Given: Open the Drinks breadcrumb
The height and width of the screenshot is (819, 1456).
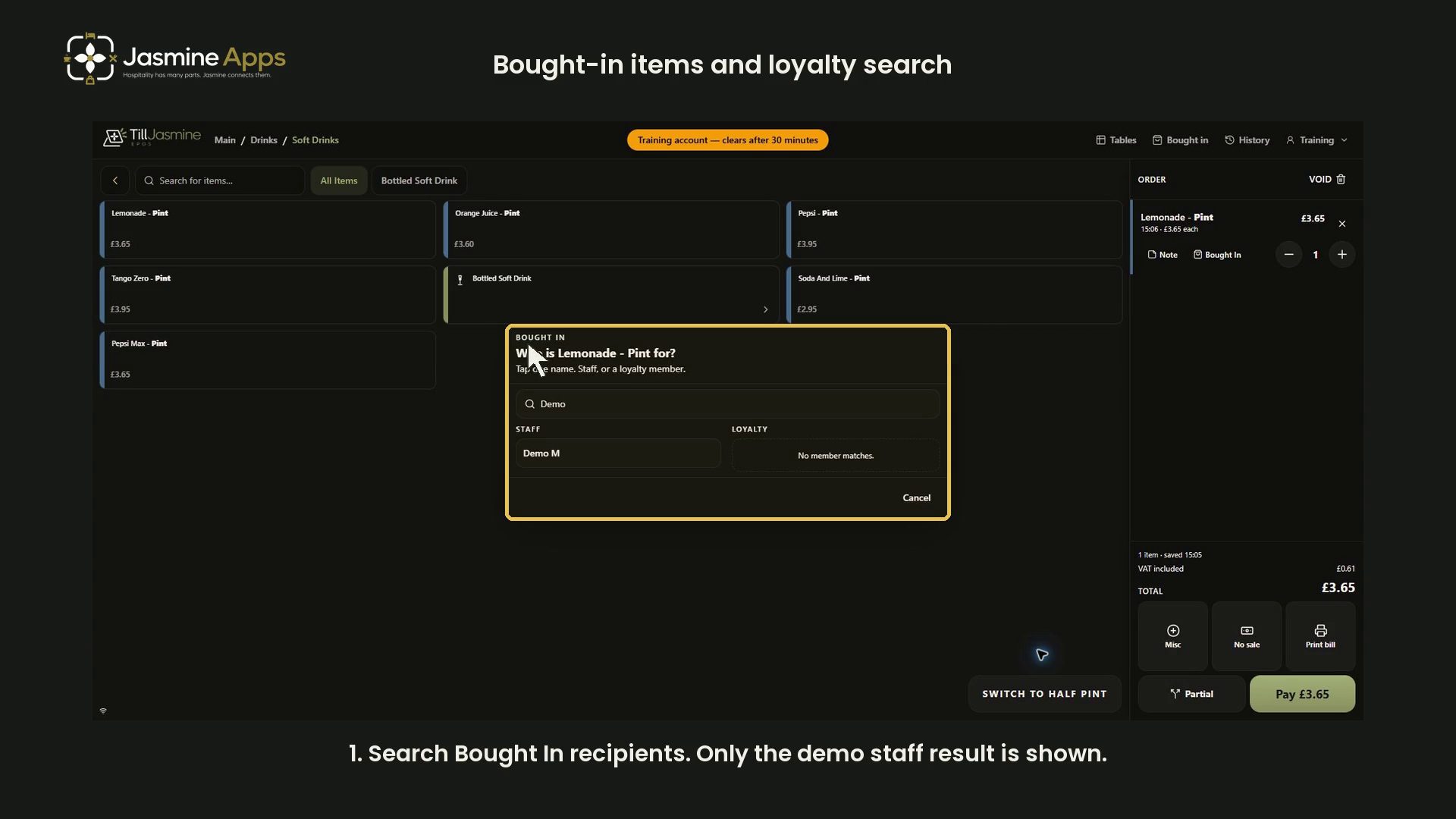Looking at the screenshot, I should point(264,140).
